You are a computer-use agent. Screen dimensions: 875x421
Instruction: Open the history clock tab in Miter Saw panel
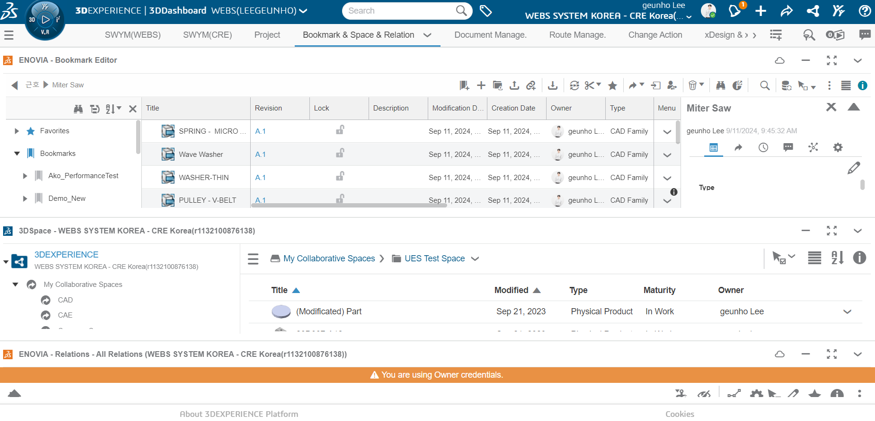(763, 147)
